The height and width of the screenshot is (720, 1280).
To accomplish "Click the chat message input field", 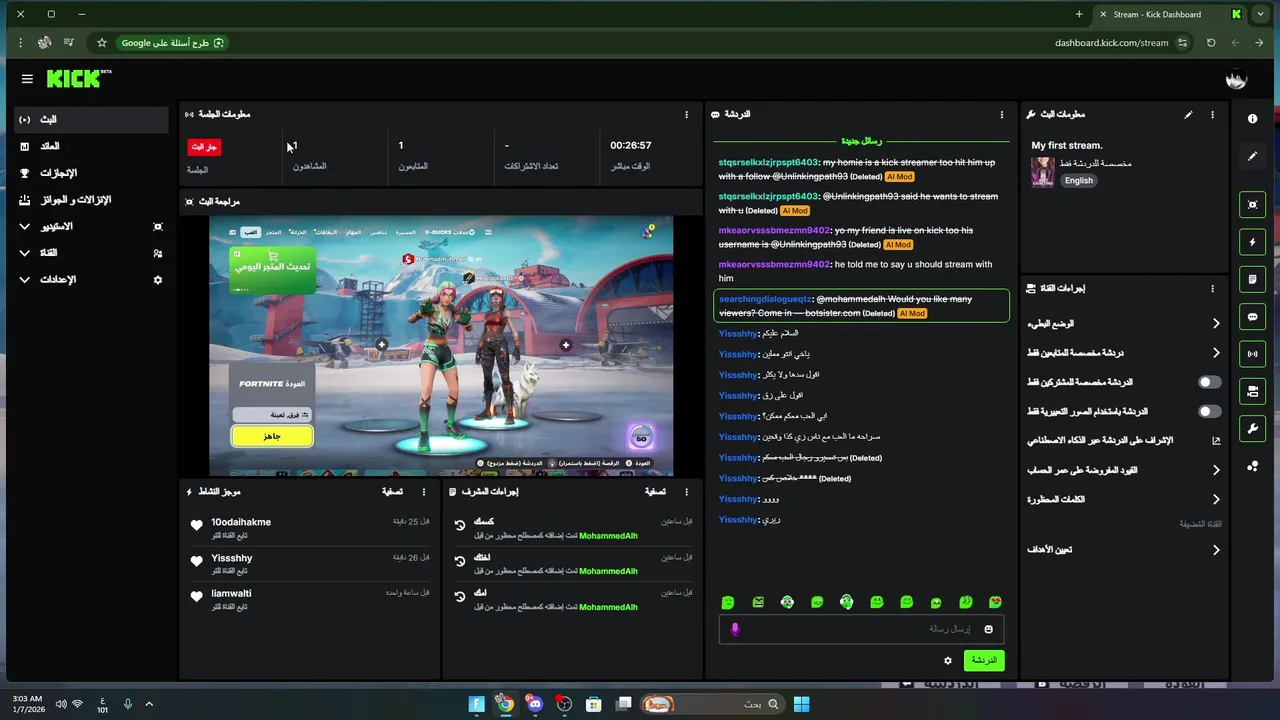I will (x=861, y=629).
